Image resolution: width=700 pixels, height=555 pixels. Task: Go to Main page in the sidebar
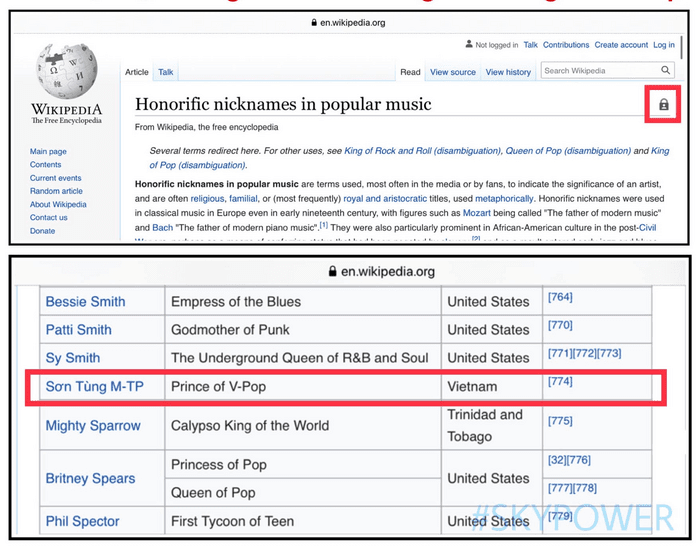[48, 151]
